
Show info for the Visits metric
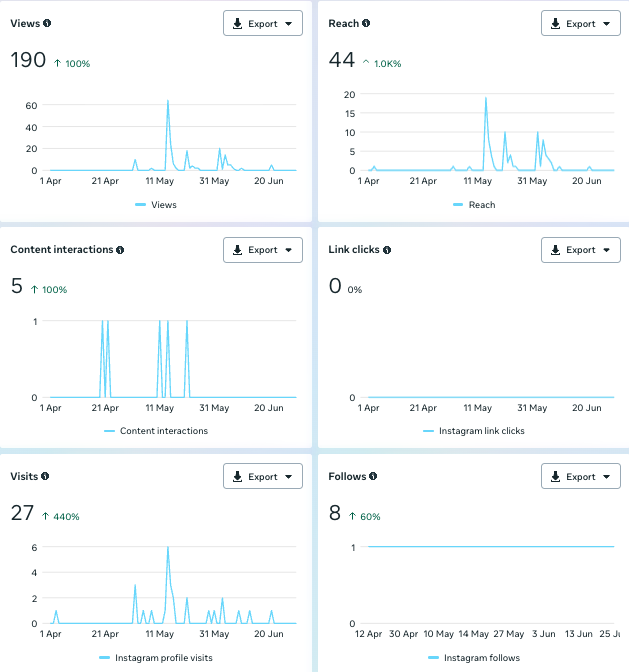point(45,477)
